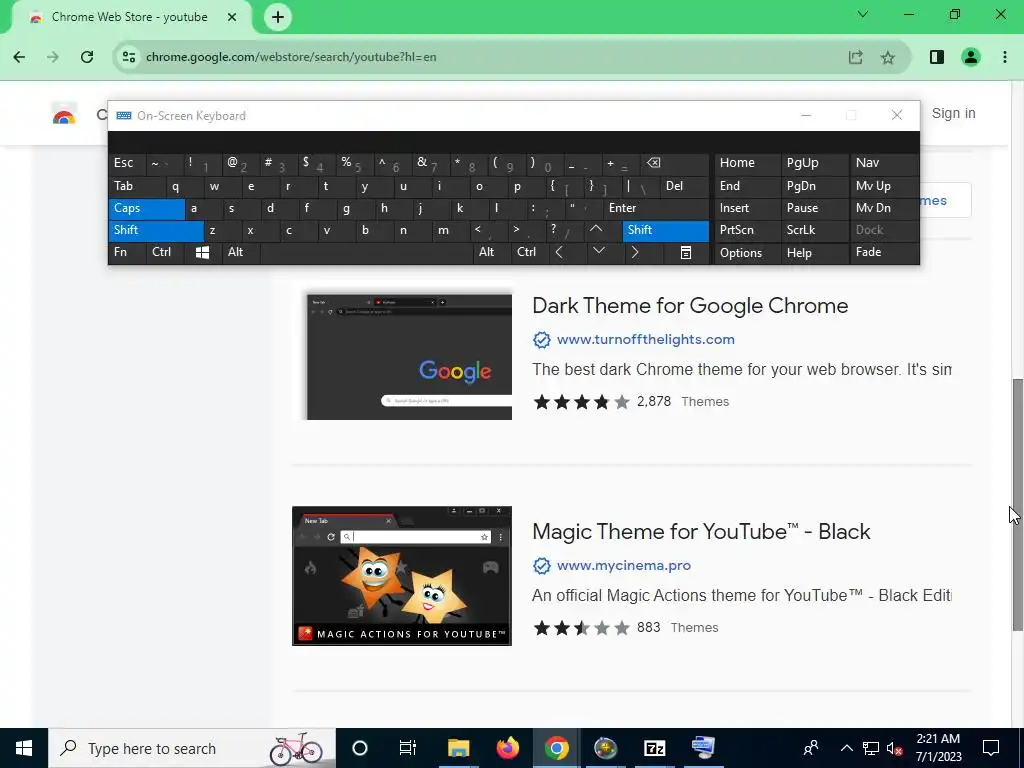Click taskbar search box
This screenshot has height=768, width=1024.
tap(192, 748)
